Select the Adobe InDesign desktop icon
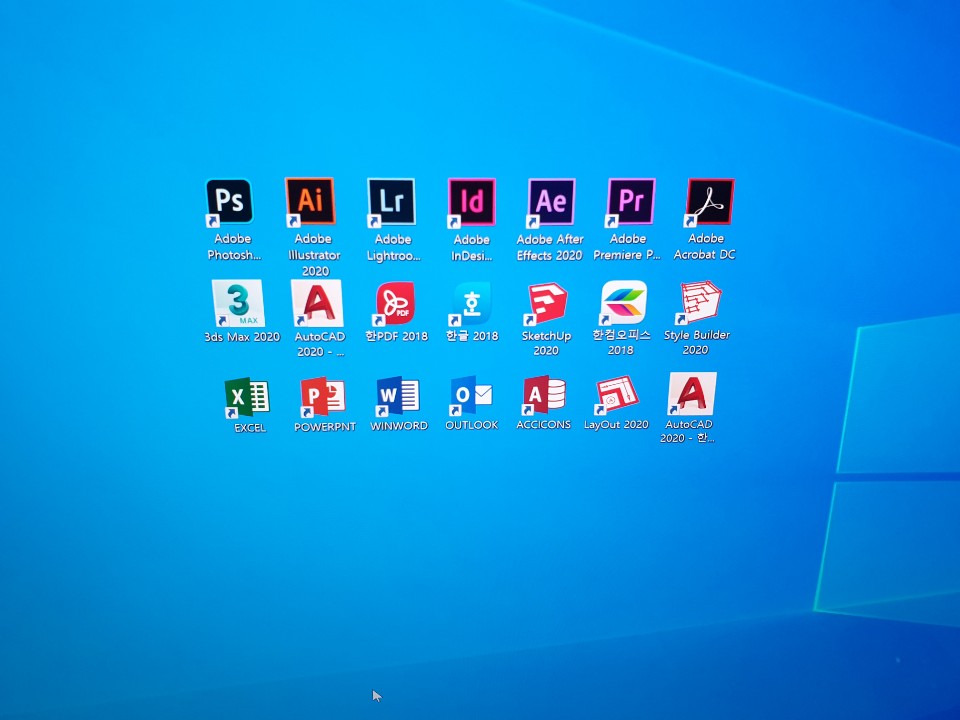 click(x=471, y=202)
